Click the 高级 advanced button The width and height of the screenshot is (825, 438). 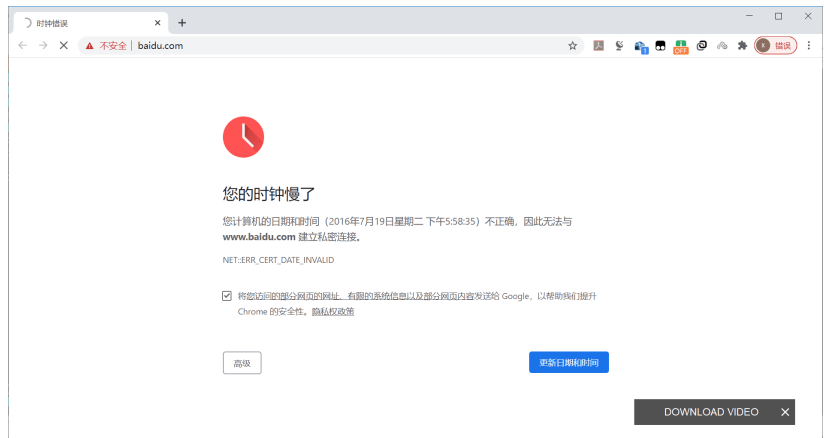242,363
